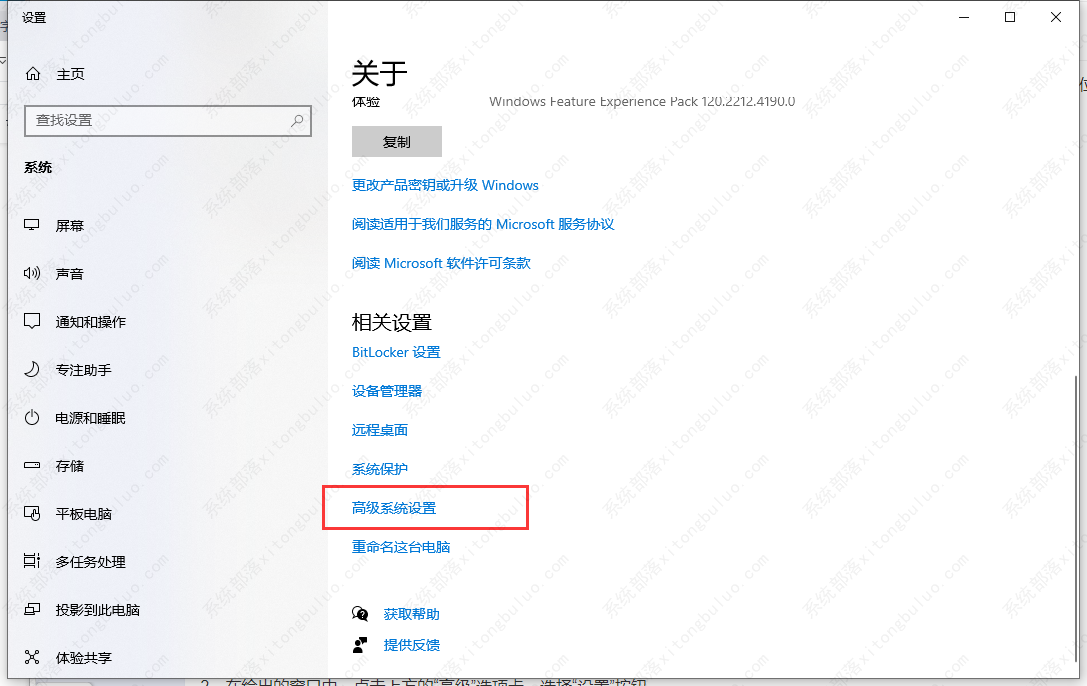Click the 相关设置 heading
Screen dimensions: 1087x686
(x=392, y=322)
